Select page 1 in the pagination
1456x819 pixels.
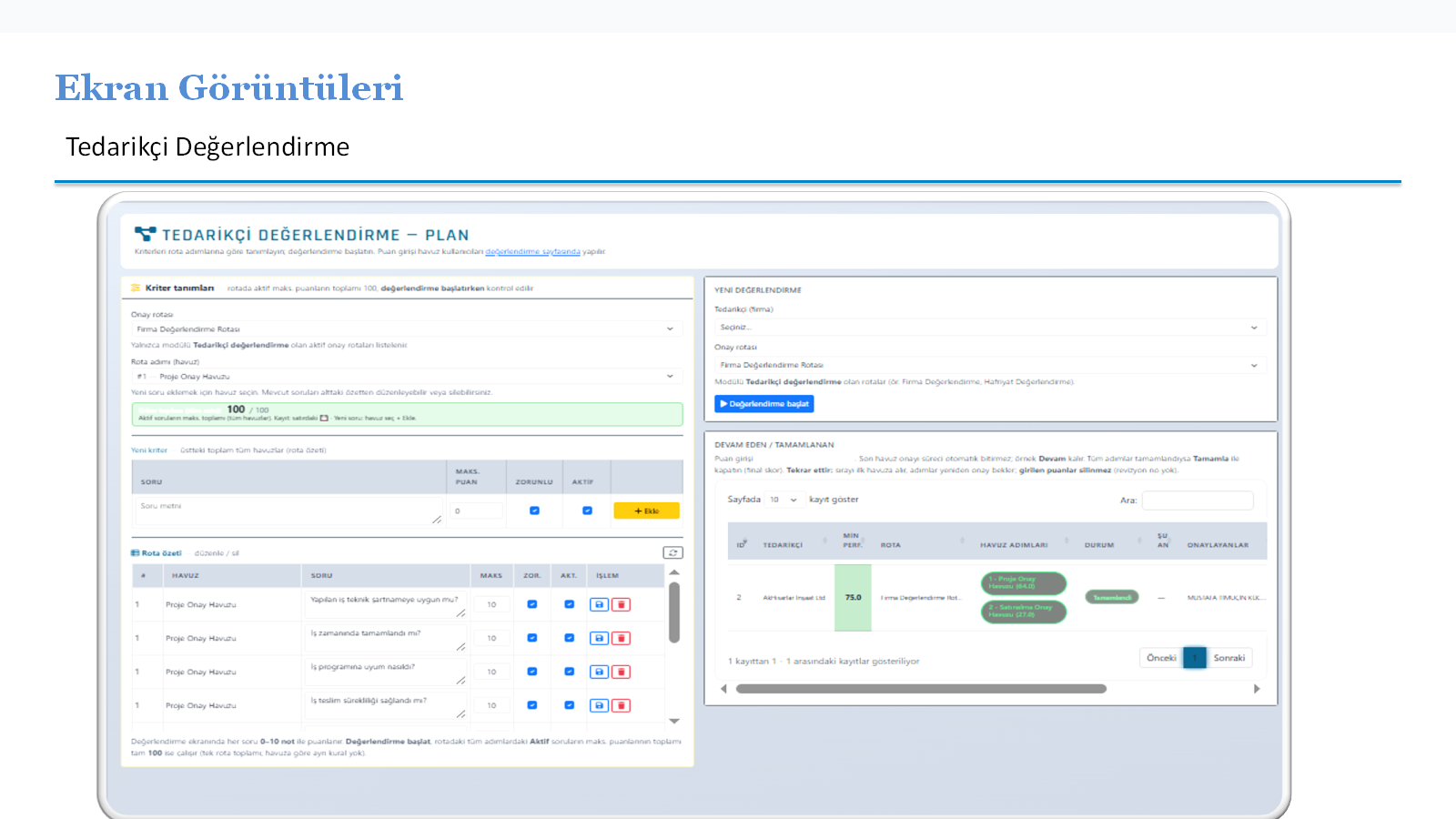point(1195,658)
